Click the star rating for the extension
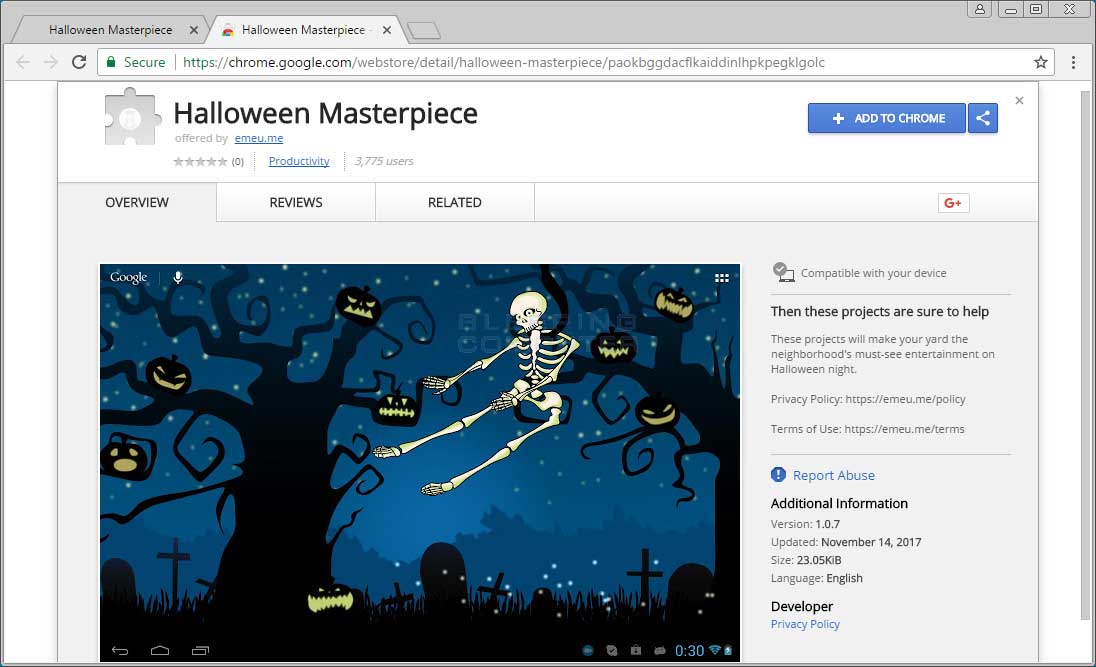The image size is (1096, 667). [x=201, y=162]
